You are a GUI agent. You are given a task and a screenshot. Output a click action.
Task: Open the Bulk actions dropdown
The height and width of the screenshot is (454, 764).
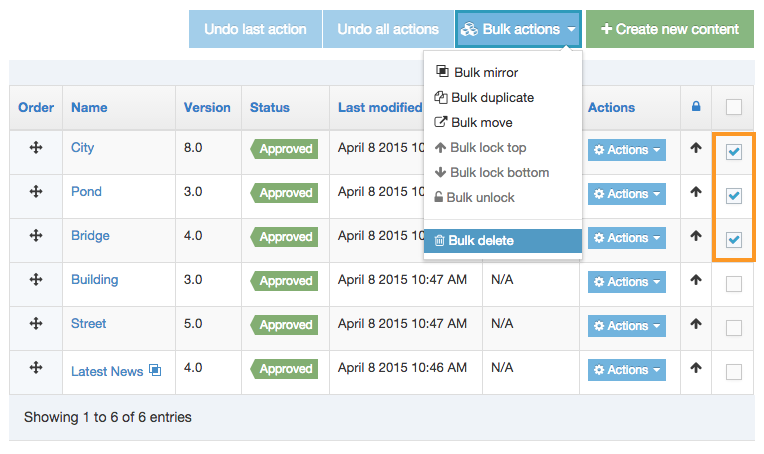point(518,30)
